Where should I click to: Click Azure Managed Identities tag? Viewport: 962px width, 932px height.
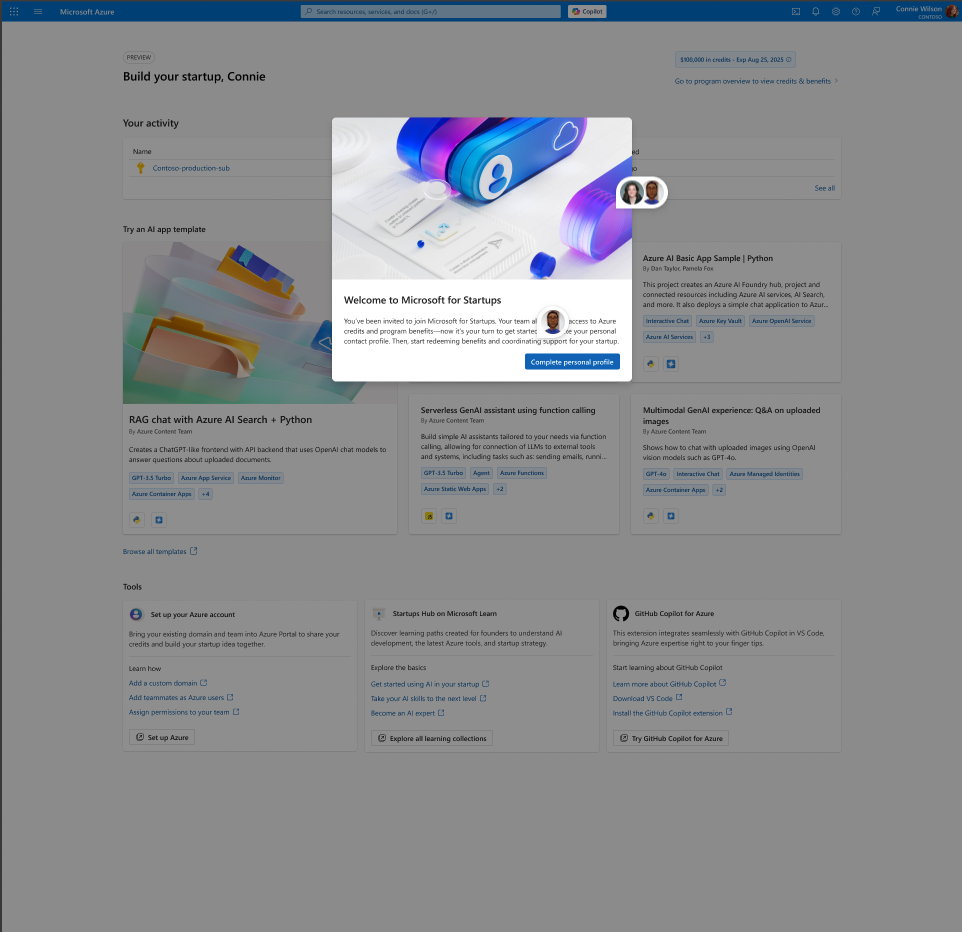(764, 474)
